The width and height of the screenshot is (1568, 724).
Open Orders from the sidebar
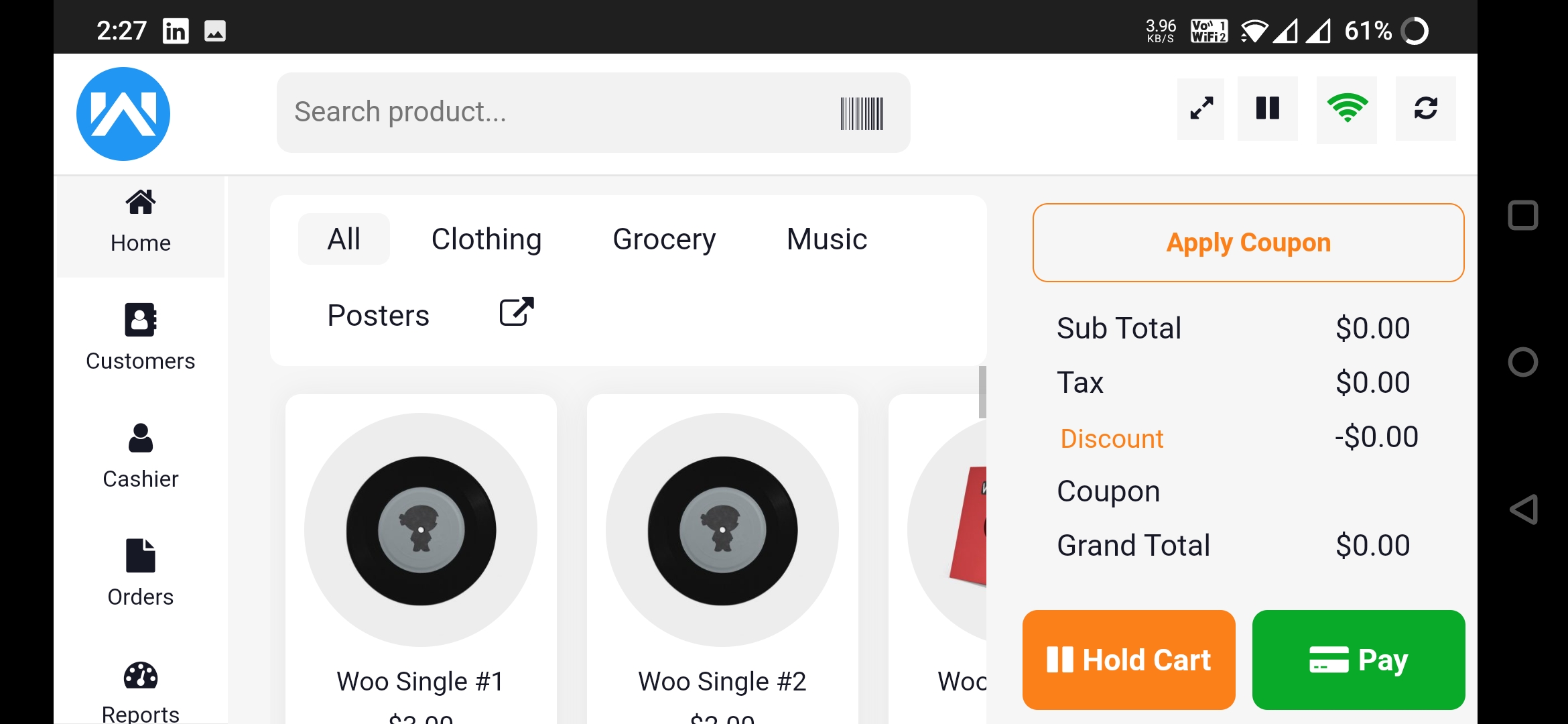tap(141, 574)
